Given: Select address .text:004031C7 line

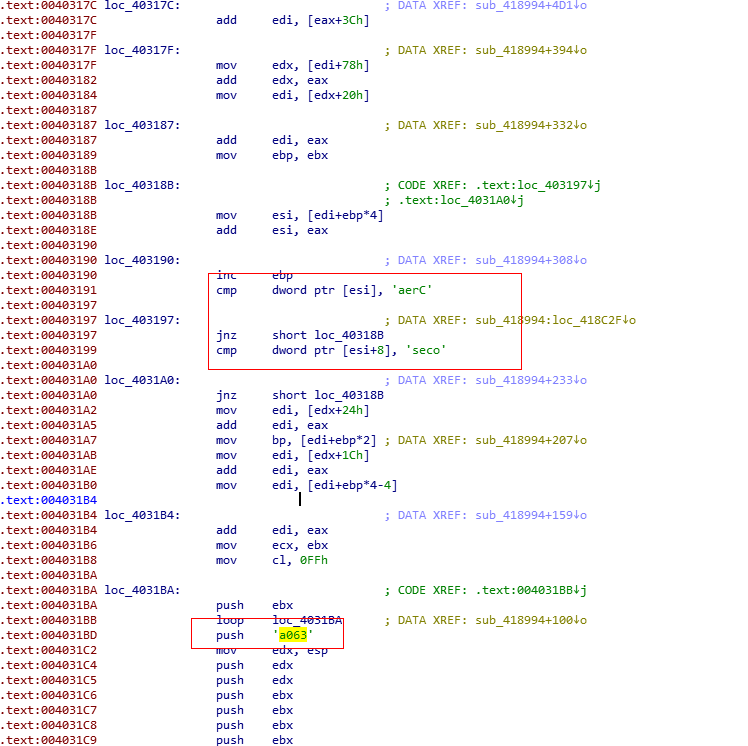Looking at the screenshot, I should click(49, 710).
